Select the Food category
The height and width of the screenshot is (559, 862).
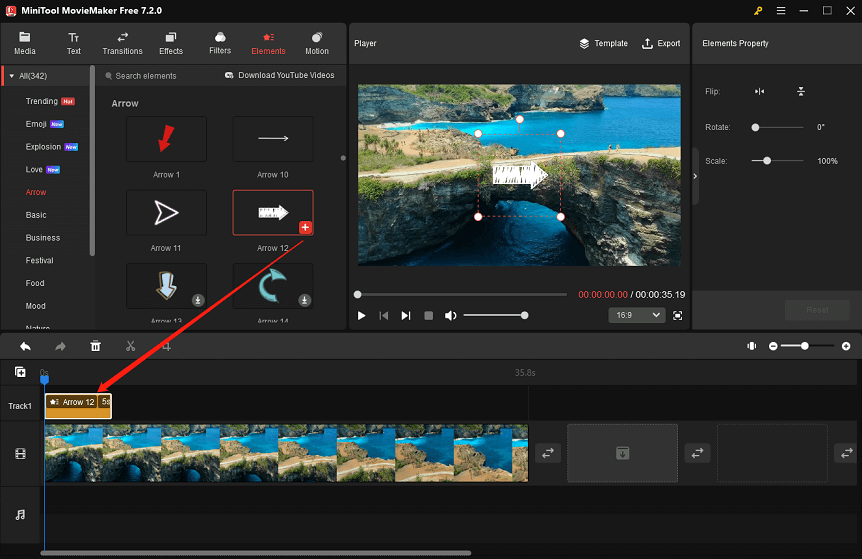35,283
